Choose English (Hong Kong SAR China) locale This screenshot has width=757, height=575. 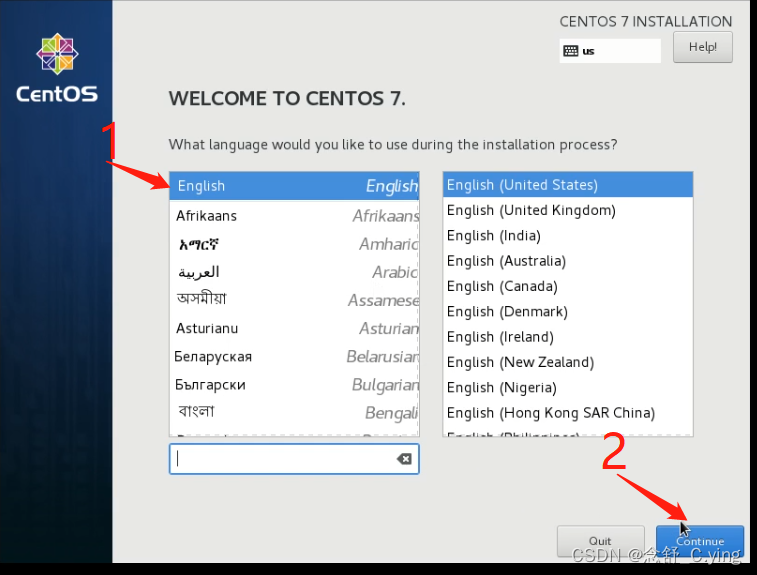[568, 413]
